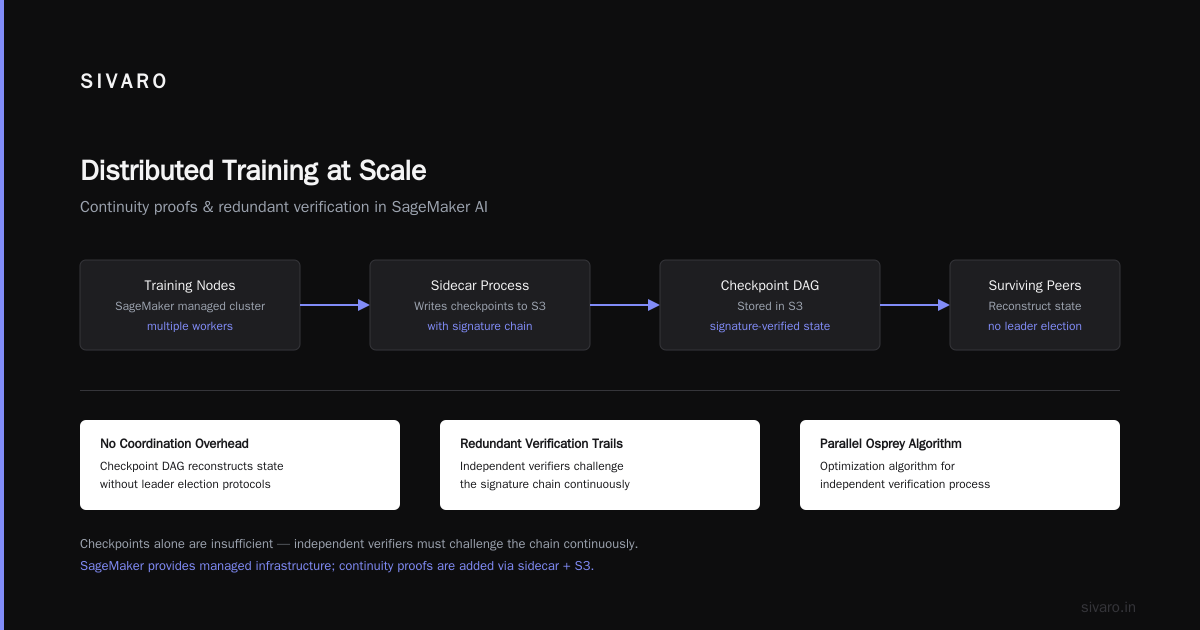Select the Sidecar Process box
1200x630 pixels.
point(480,305)
